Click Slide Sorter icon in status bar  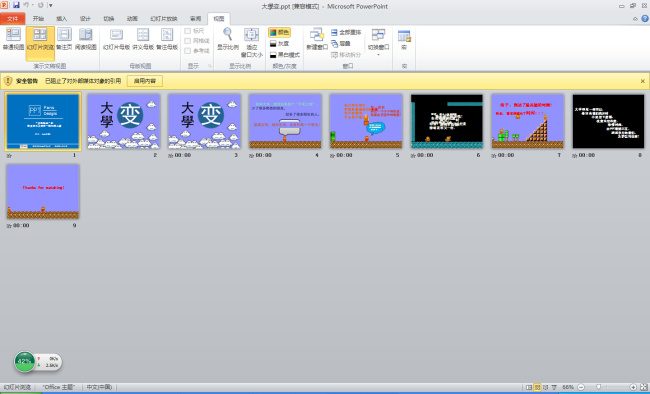[x=537, y=387]
